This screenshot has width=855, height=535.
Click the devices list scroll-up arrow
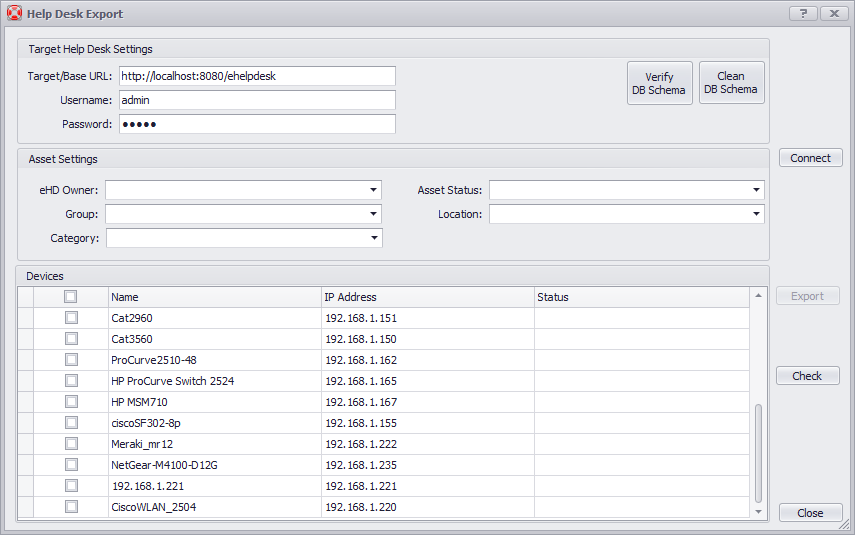(x=758, y=296)
